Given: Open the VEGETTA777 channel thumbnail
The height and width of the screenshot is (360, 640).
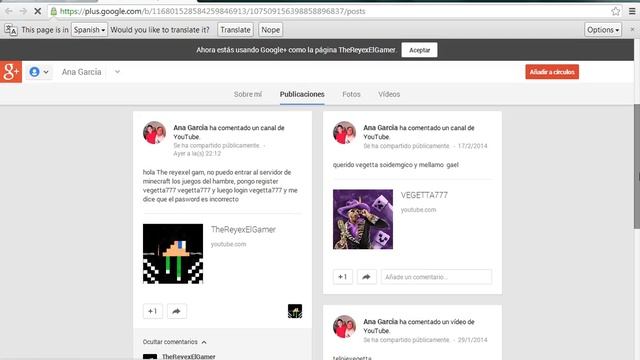Looking at the screenshot, I should (x=363, y=219).
